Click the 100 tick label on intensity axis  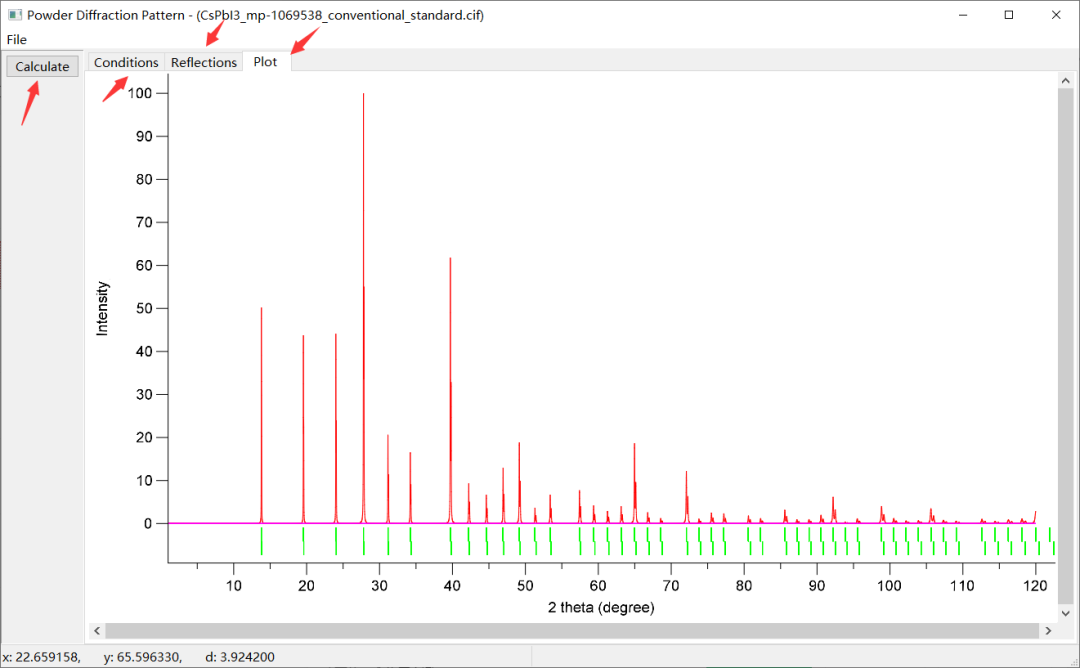[140, 93]
